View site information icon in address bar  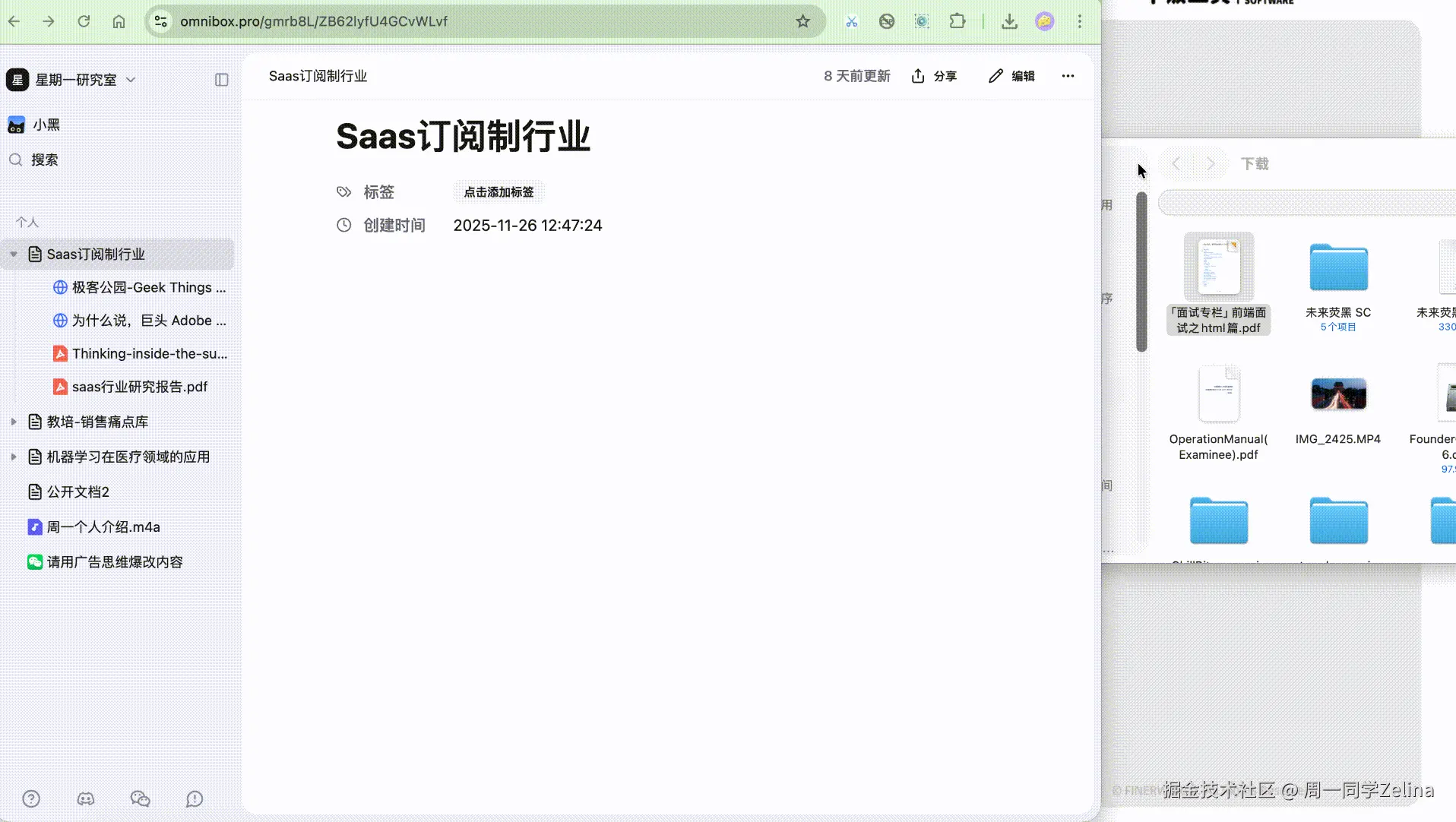click(x=161, y=21)
